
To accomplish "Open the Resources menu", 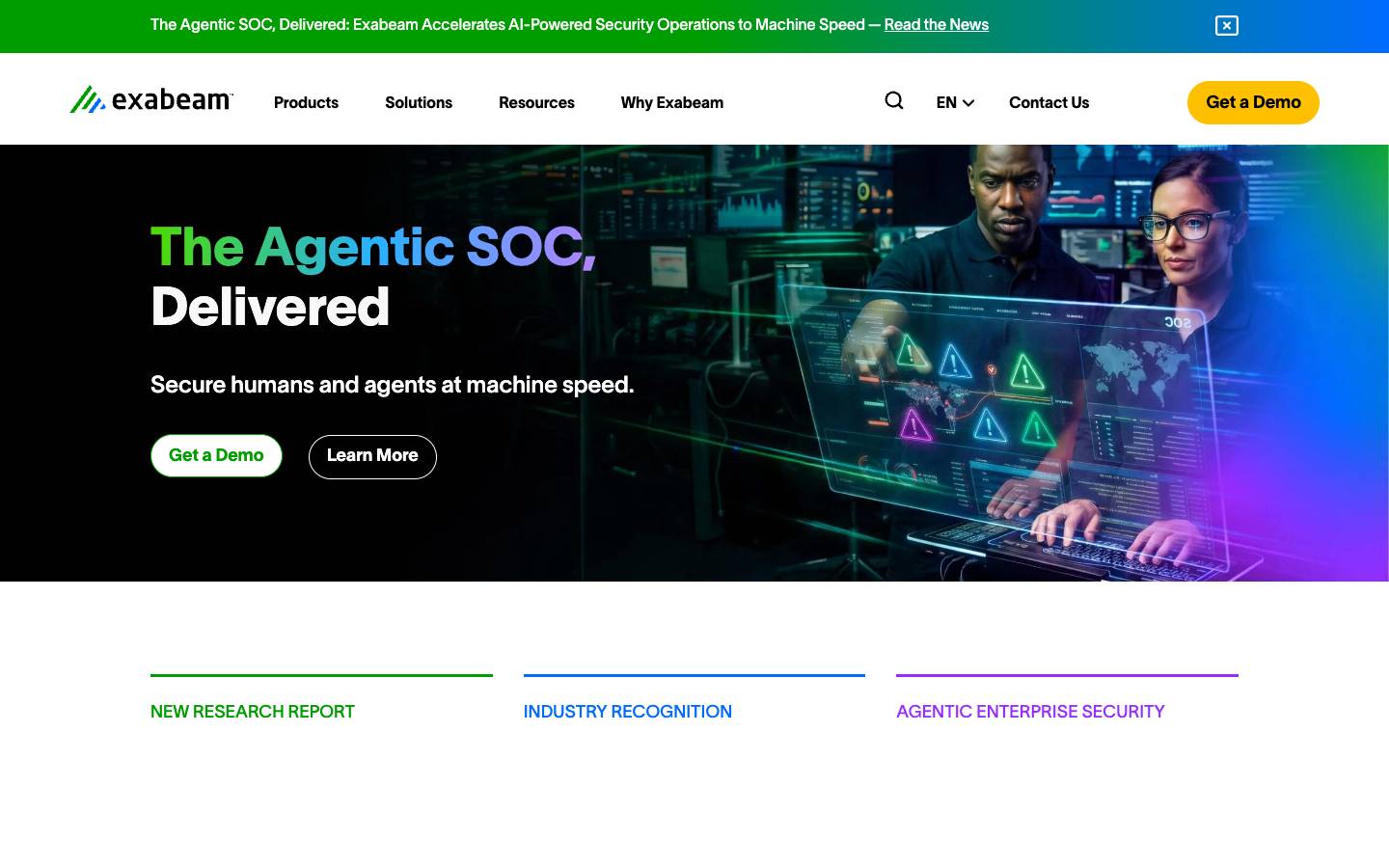I will [536, 102].
